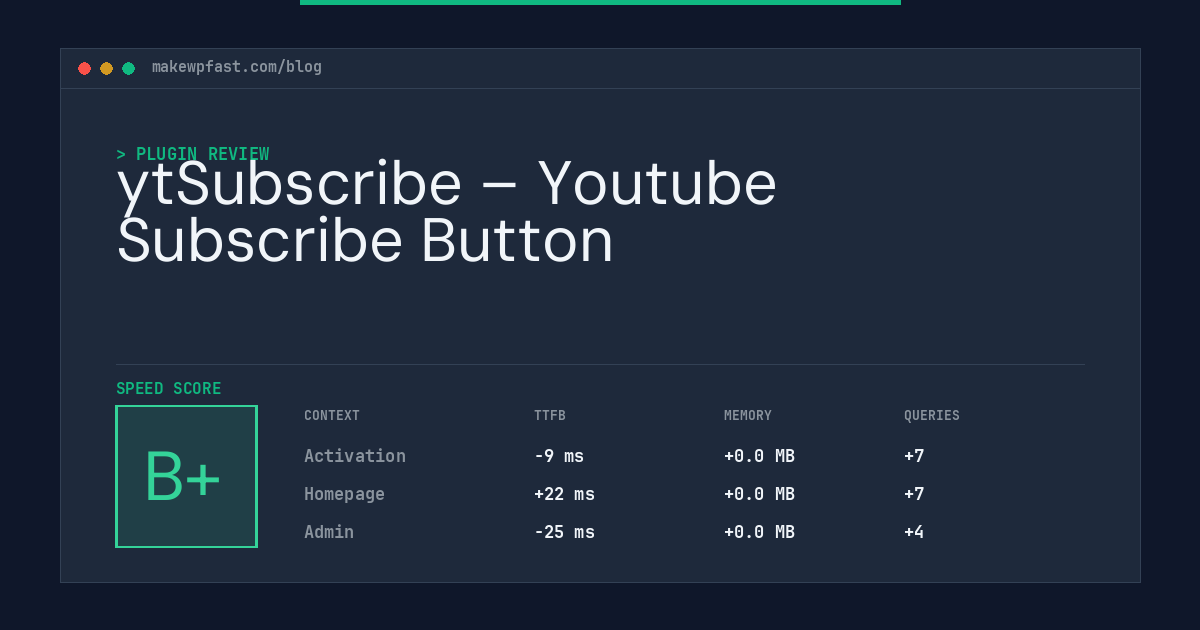Click the Activation memory value +0.0 MB

[x=759, y=456]
